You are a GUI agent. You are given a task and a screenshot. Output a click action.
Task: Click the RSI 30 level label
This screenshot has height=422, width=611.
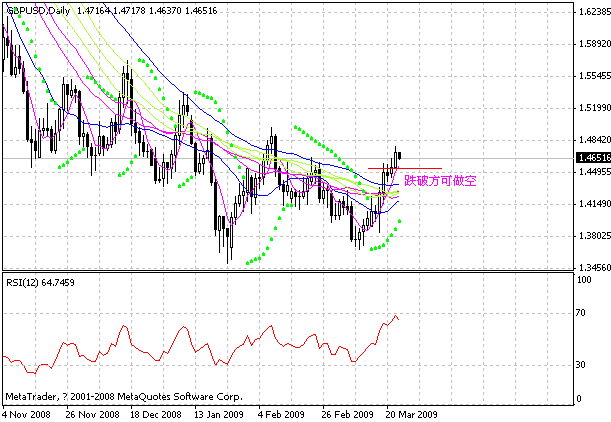point(581,365)
